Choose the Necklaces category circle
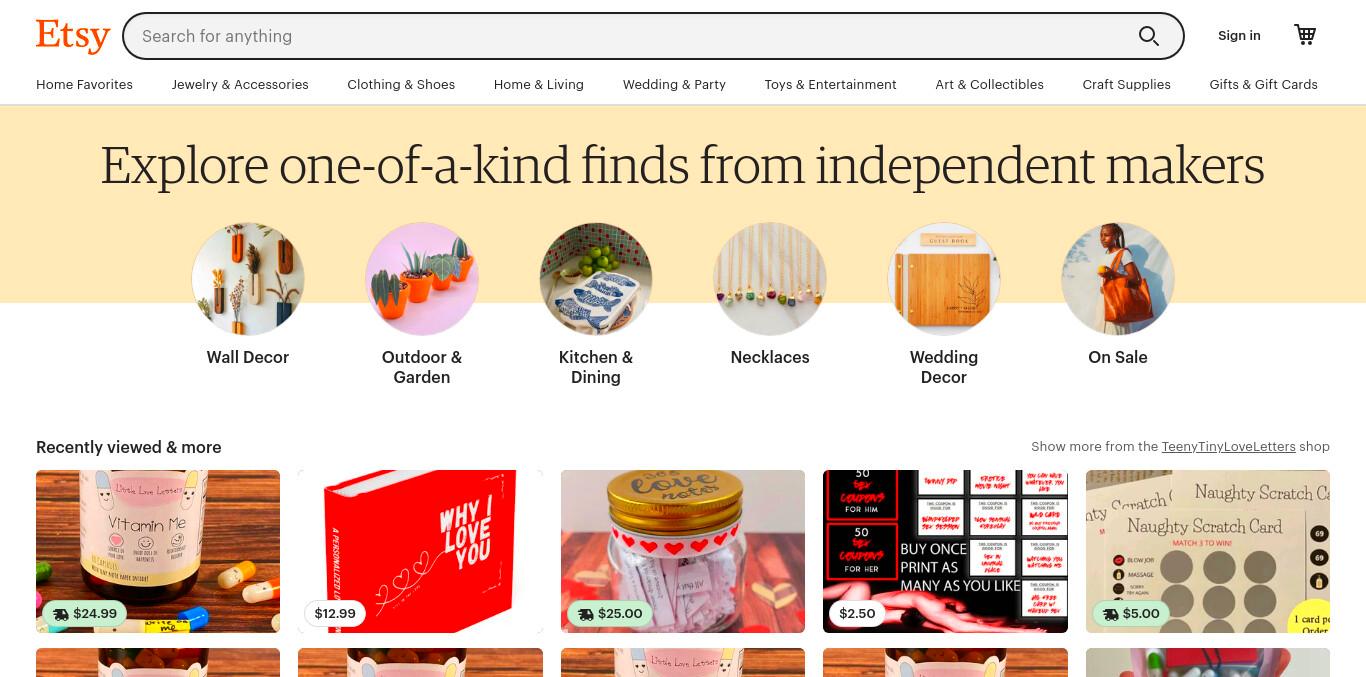The height and width of the screenshot is (677, 1366). 770,279
